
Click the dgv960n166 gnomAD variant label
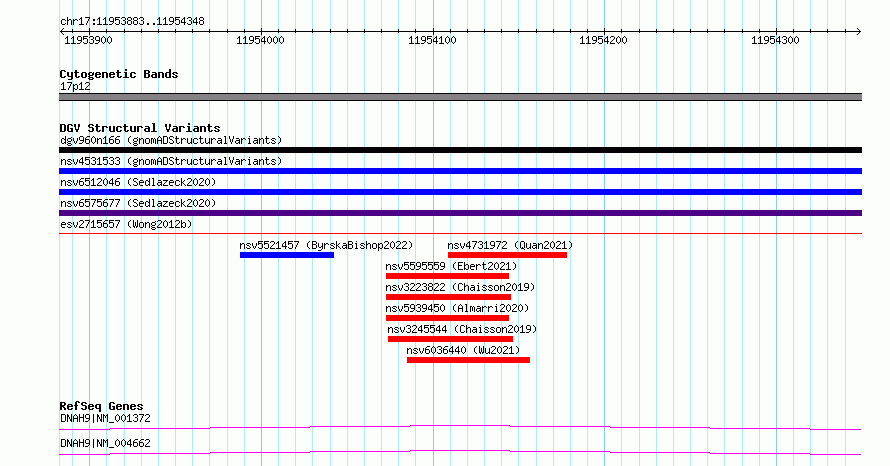[x=171, y=140]
